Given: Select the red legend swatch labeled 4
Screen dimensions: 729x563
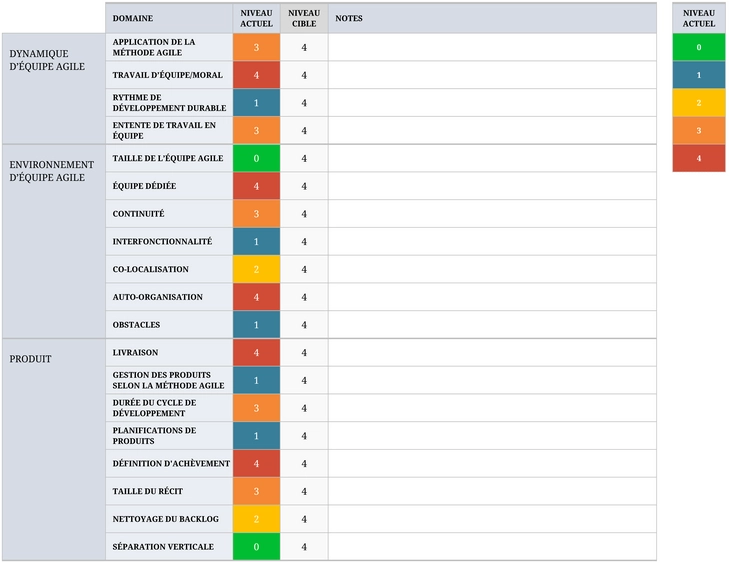Looking at the screenshot, I should click(698, 158).
